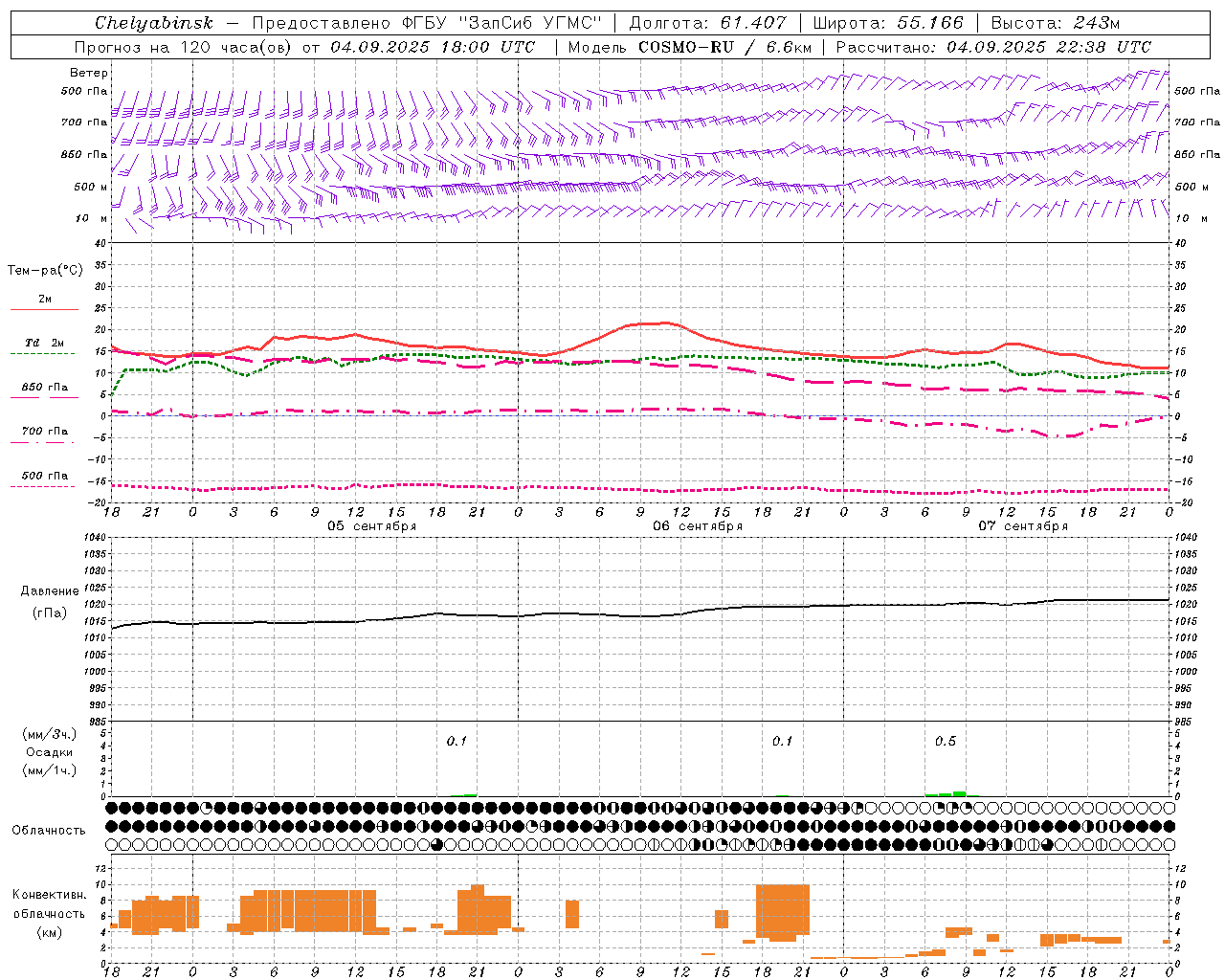Click the "Конвективн." convective cloud label
This screenshot has width=1225, height=980.
click(50, 895)
